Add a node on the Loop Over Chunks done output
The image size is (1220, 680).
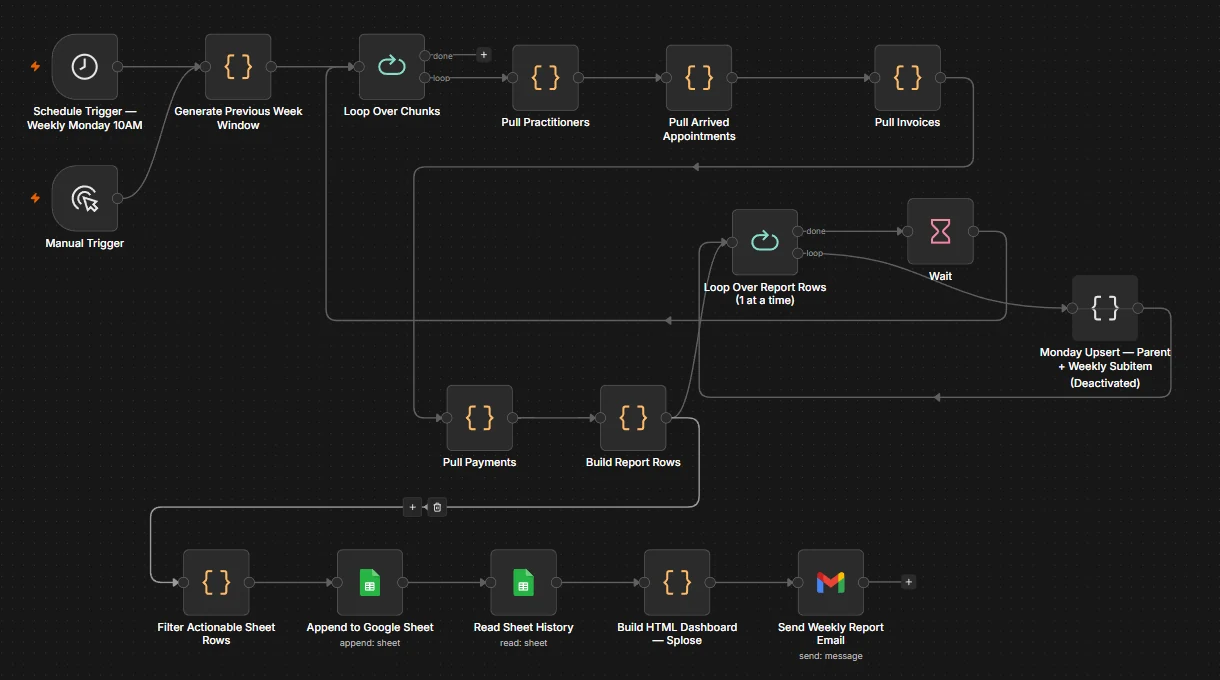(484, 55)
